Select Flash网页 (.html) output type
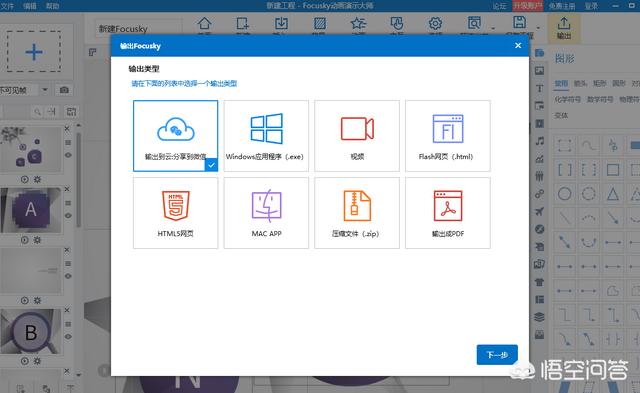The width and height of the screenshot is (640, 393). coord(448,136)
